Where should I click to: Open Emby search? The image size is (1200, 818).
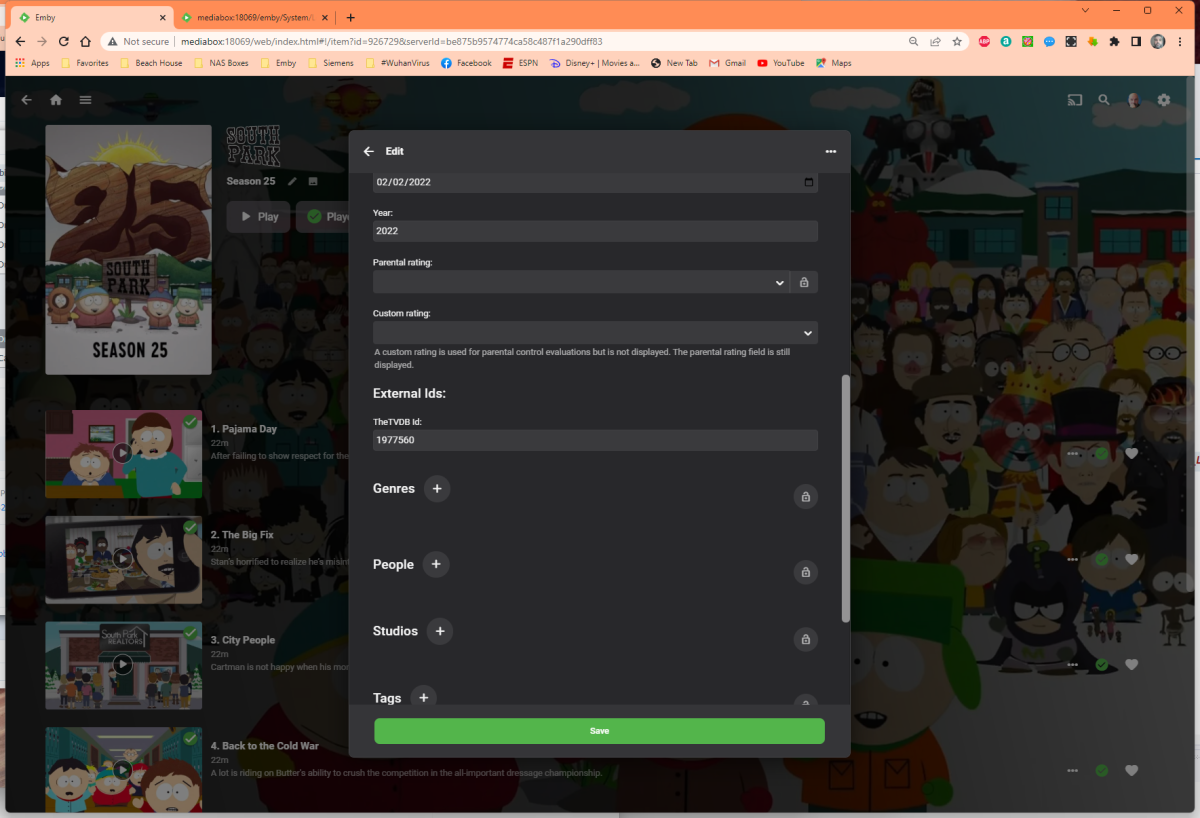pos(1103,100)
